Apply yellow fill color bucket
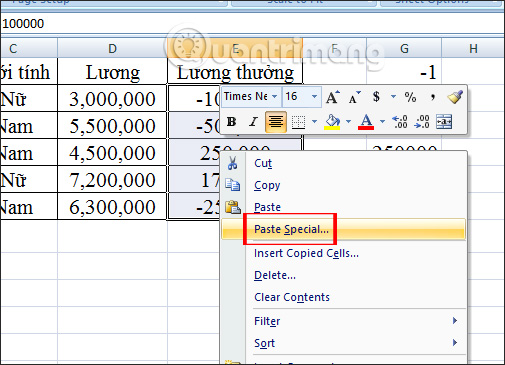Image resolution: width=505 pixels, height=365 pixels. click(332, 122)
